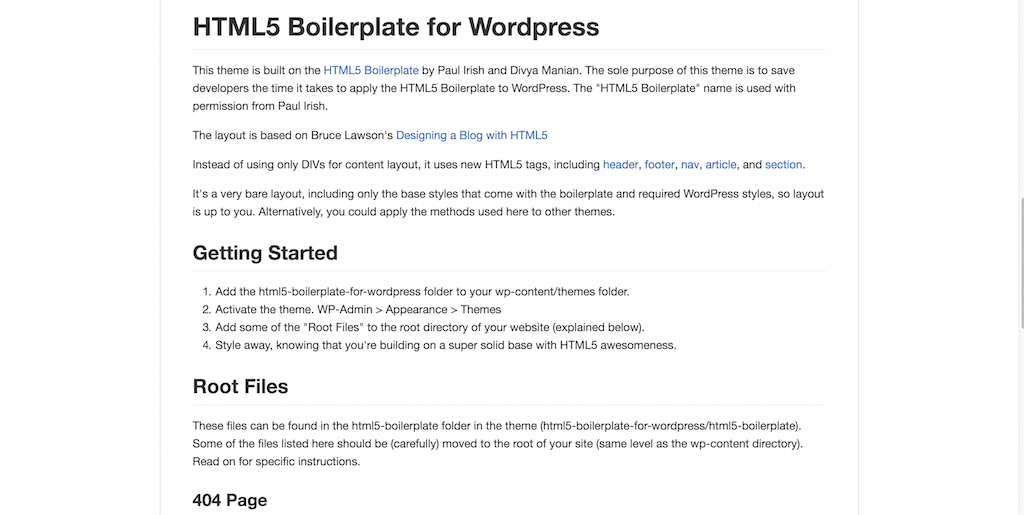Follow the article tag link
Viewport: 1024px width, 515px height.
tap(720, 164)
